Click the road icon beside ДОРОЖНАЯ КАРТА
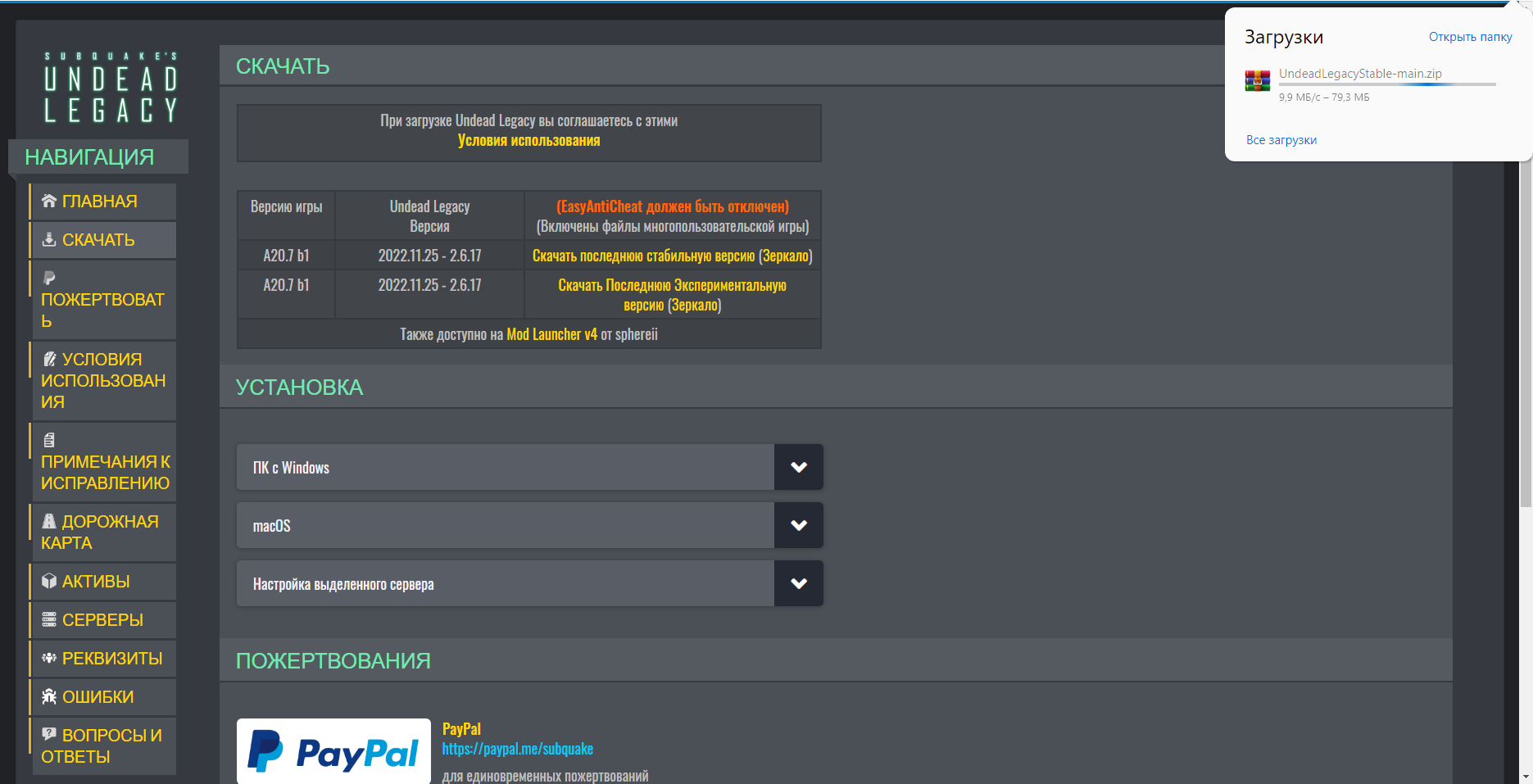This screenshot has height=784, width=1533. 49,521
